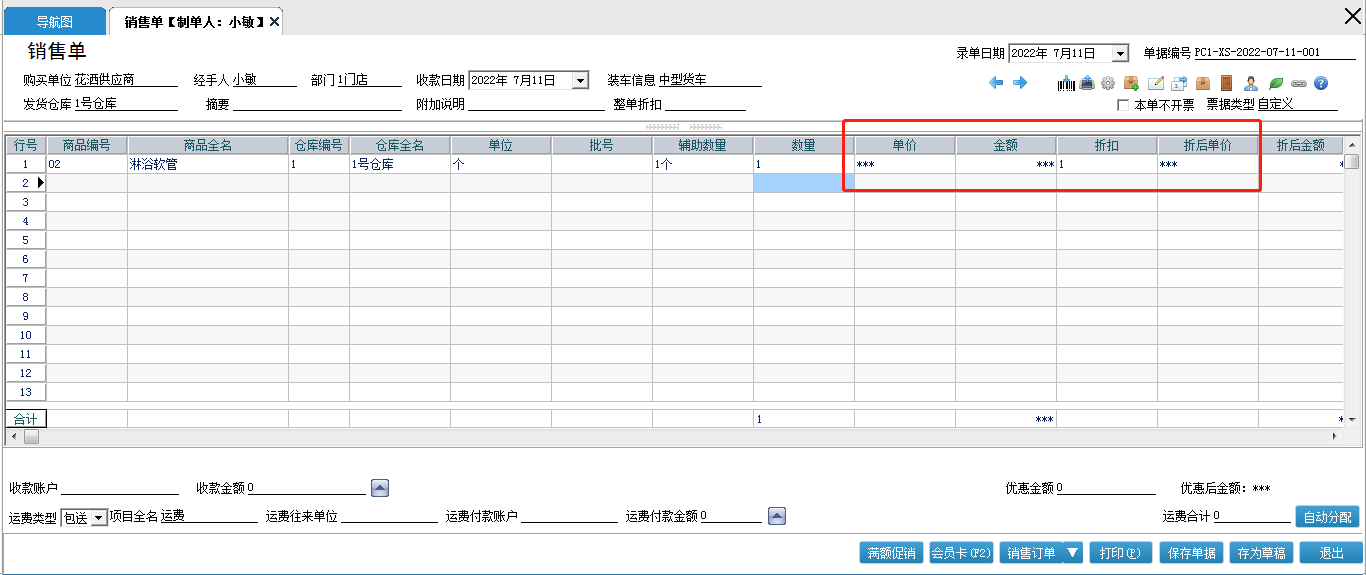1366x575 pixels.
Task: Click the 满额促销 button
Action: click(892, 552)
